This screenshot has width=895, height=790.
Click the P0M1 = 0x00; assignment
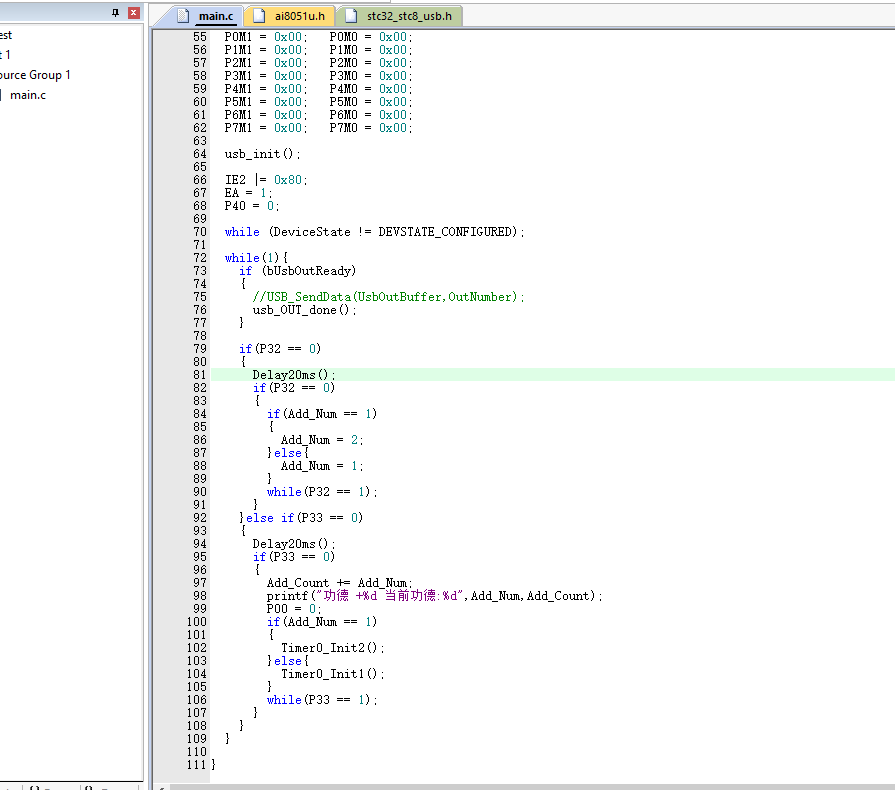[265, 37]
